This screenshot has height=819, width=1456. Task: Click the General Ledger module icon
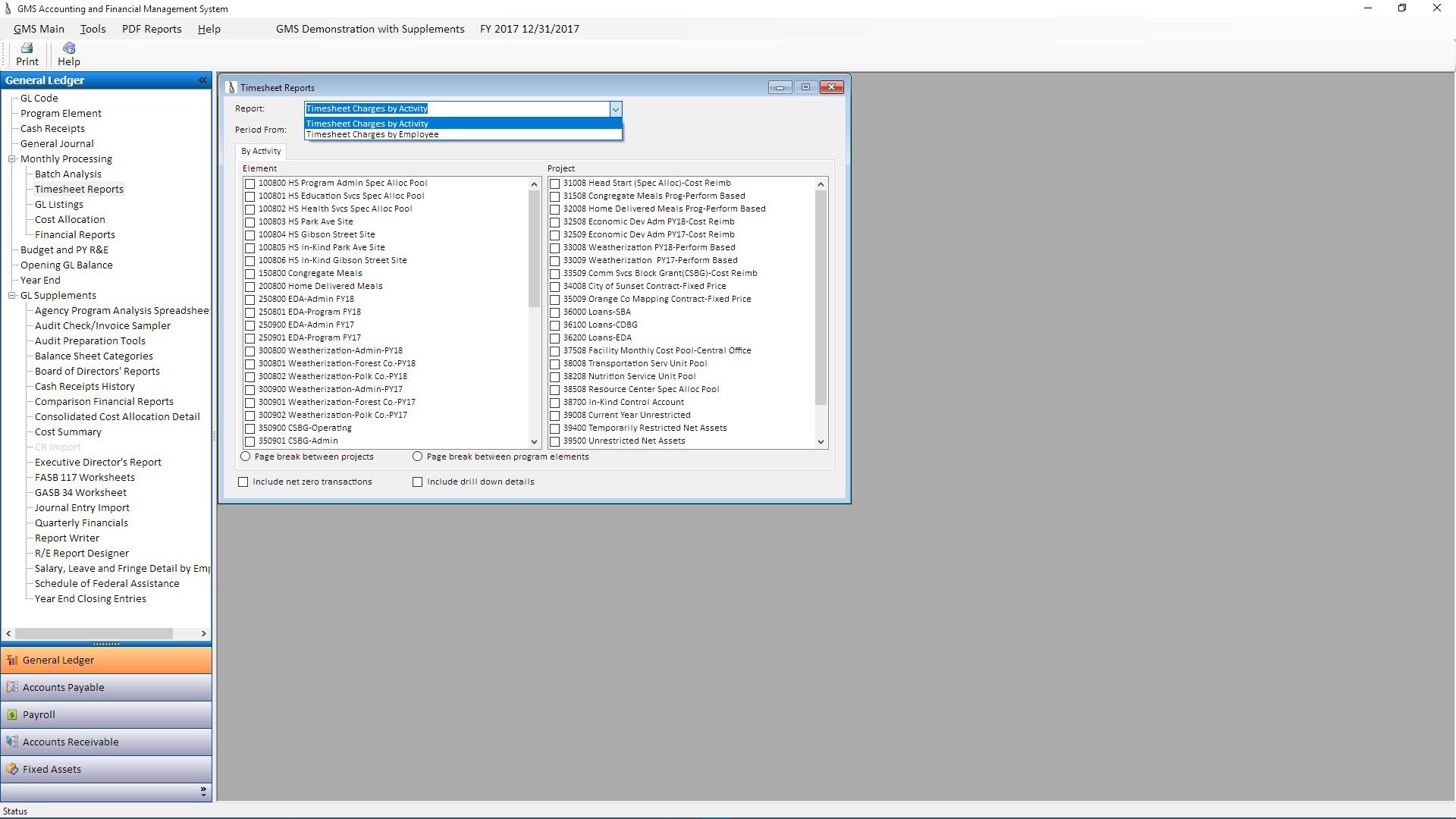click(12, 660)
